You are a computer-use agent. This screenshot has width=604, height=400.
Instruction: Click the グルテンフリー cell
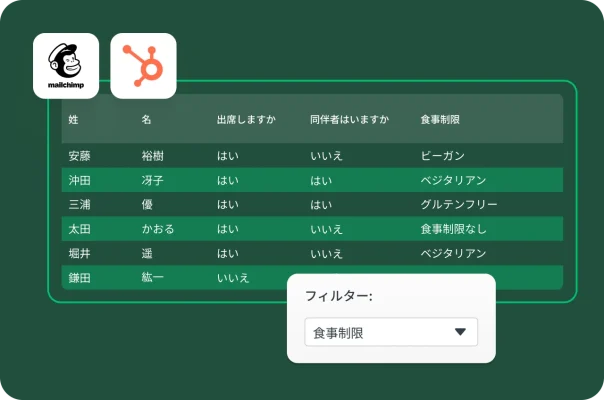[x=459, y=204]
